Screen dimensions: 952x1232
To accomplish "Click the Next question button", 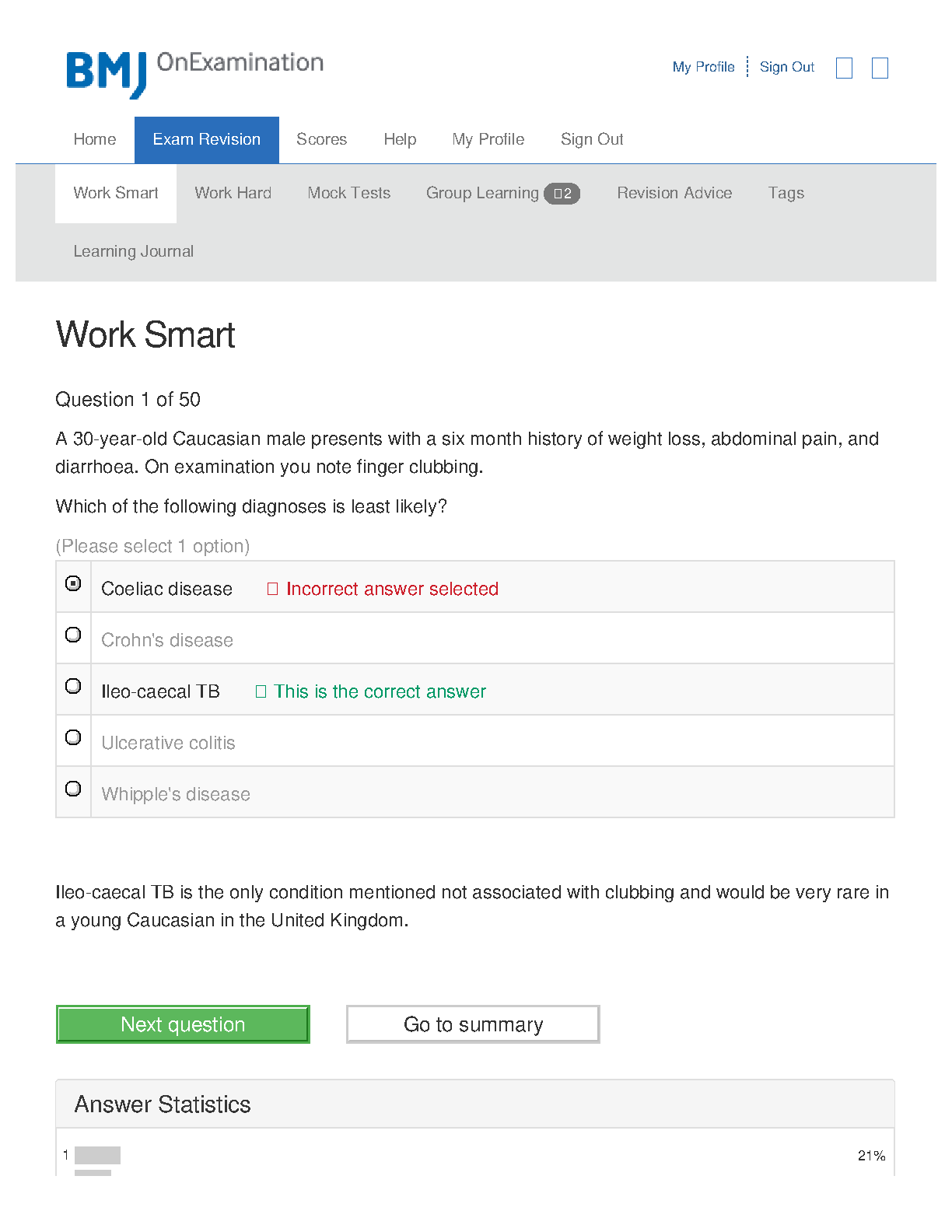I will pyautogui.click(x=183, y=1024).
